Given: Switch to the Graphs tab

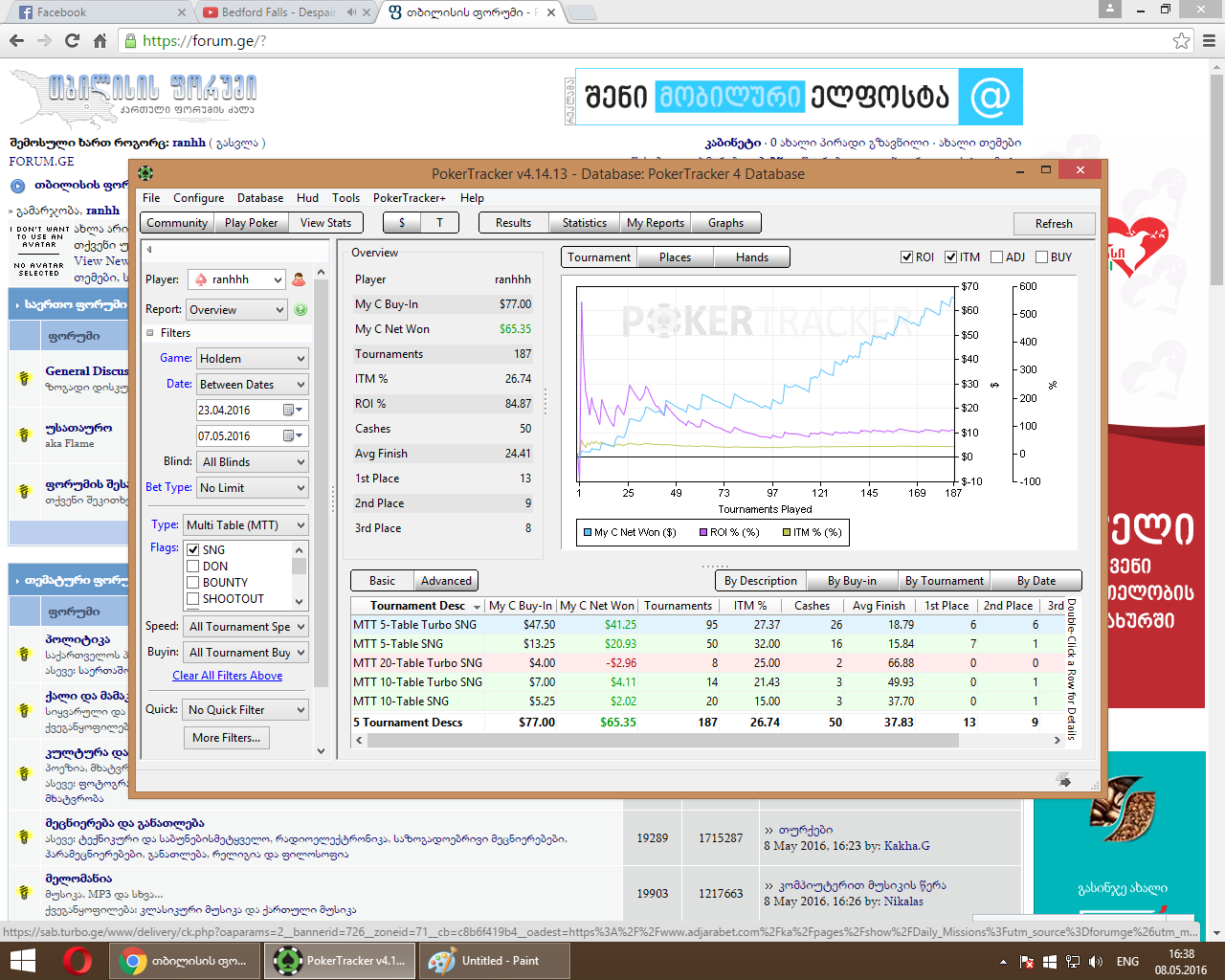Looking at the screenshot, I should click(726, 223).
